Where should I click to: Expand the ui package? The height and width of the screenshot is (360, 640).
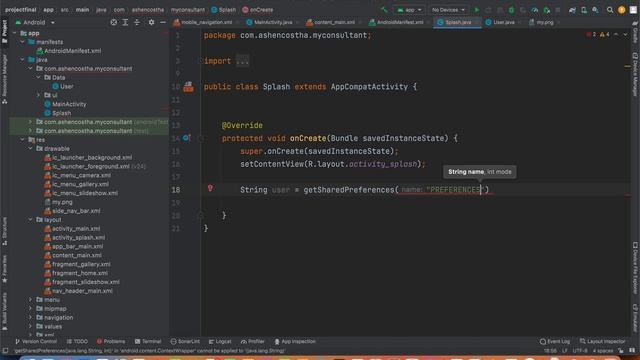point(38,95)
